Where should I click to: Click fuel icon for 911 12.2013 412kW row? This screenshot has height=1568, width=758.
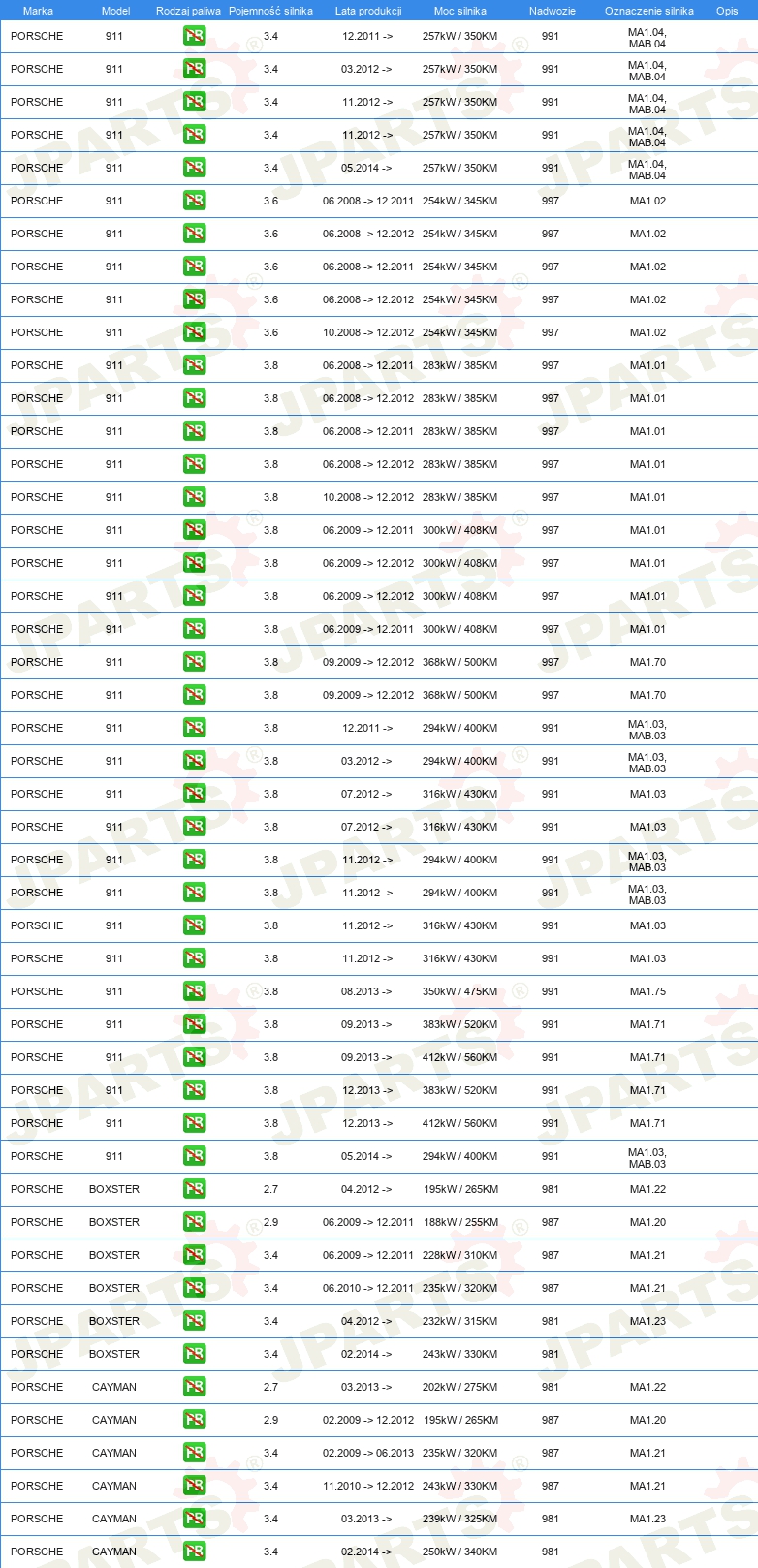(194, 1123)
